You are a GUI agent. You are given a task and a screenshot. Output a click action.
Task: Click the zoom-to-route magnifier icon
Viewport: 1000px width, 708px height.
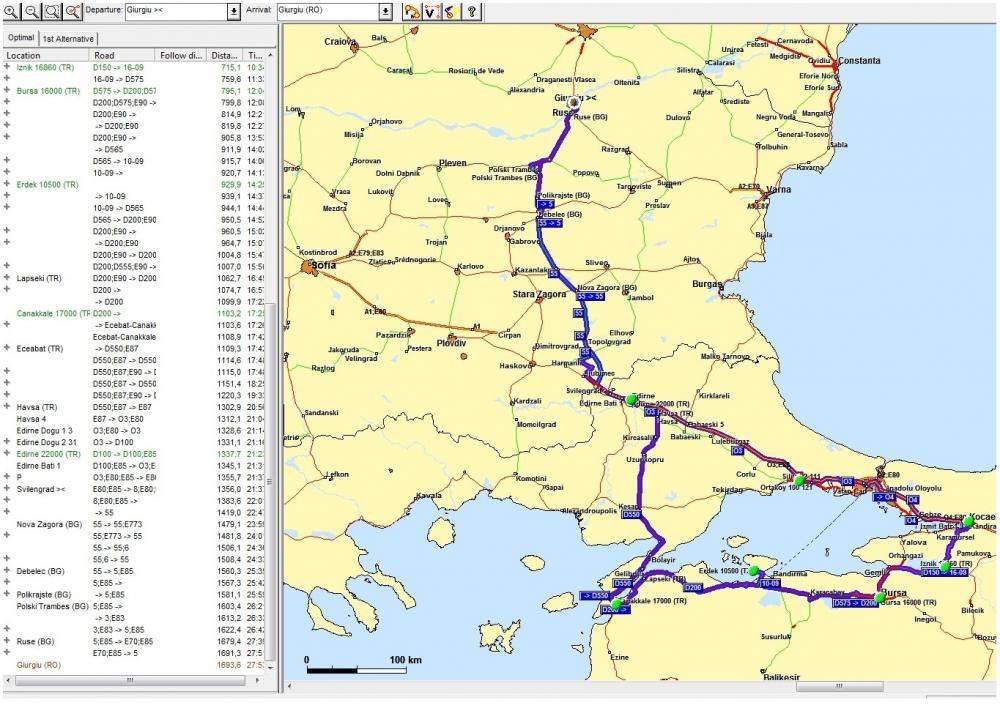point(73,11)
